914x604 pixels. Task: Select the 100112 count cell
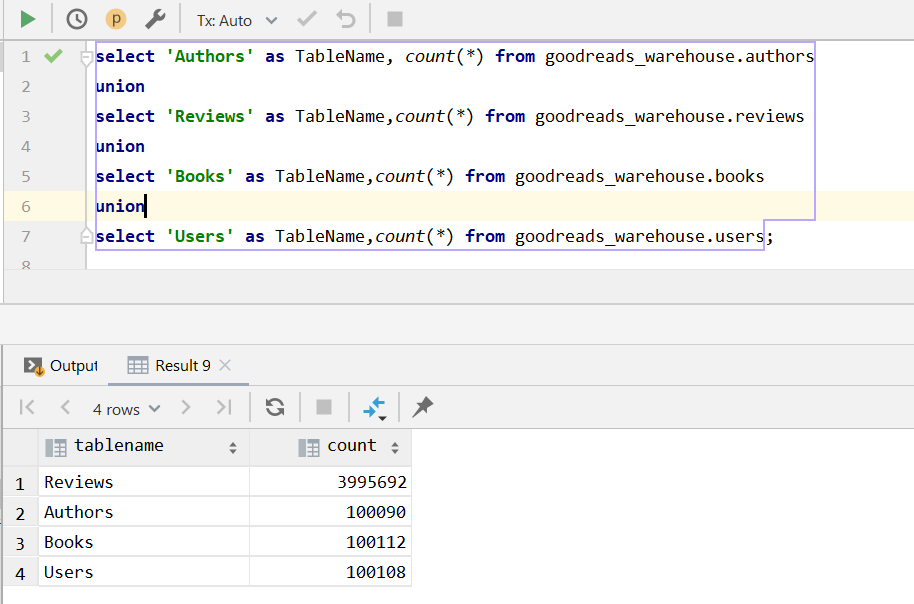click(331, 542)
